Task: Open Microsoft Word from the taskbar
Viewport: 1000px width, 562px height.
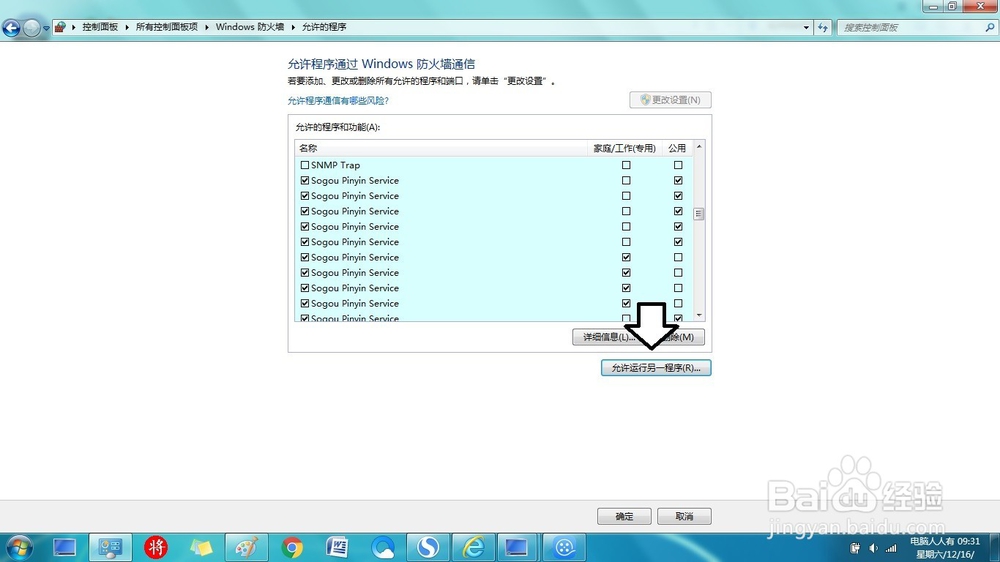Action: pos(337,547)
